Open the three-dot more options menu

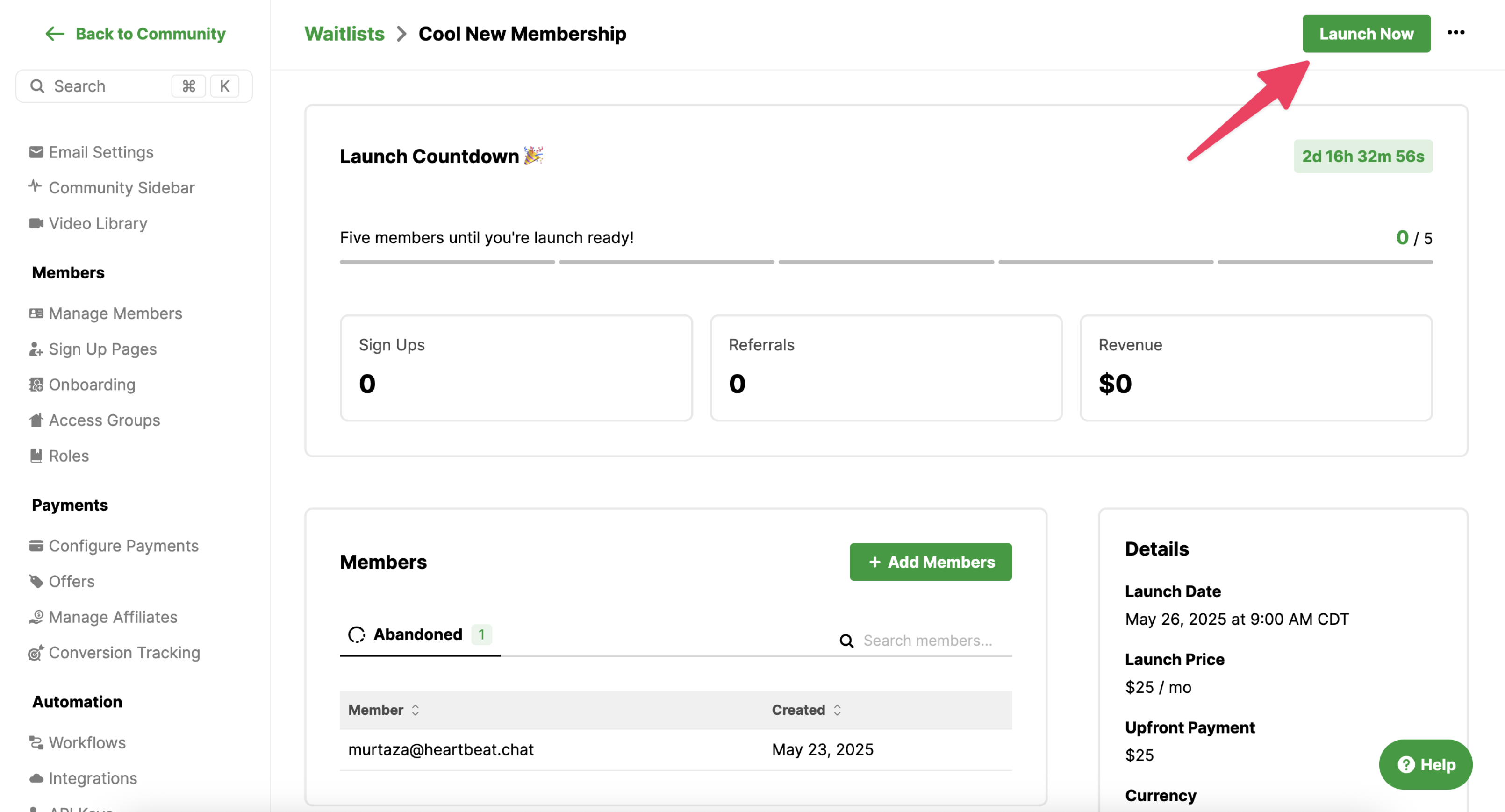(1455, 33)
